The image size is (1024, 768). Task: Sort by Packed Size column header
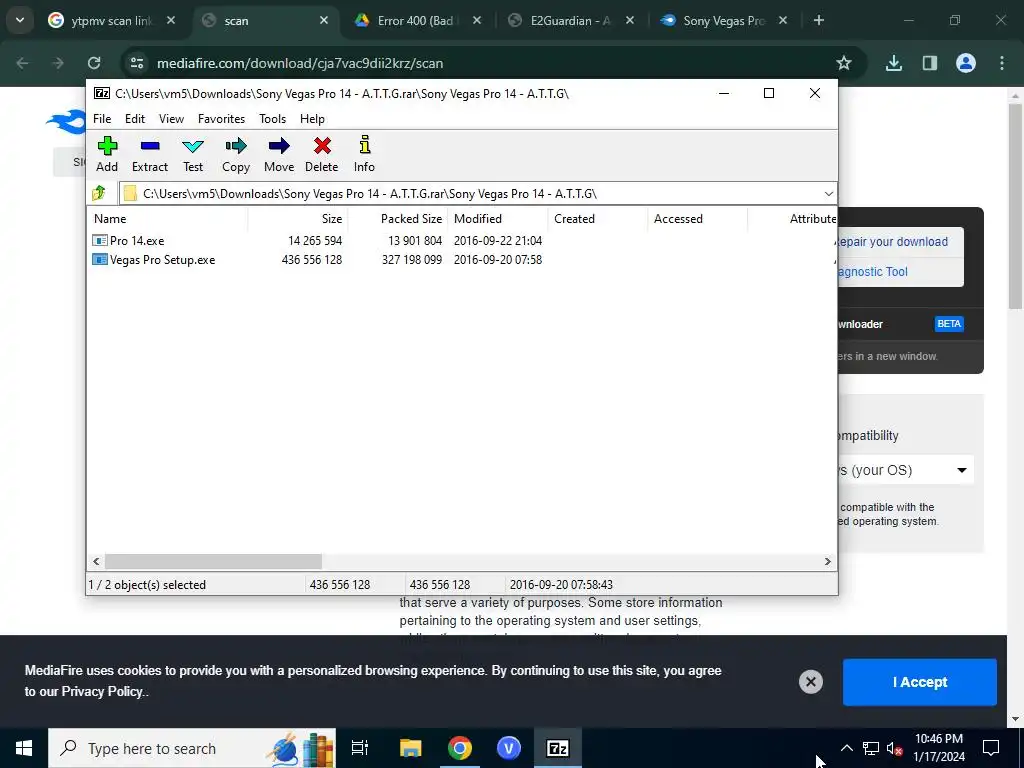(398, 219)
